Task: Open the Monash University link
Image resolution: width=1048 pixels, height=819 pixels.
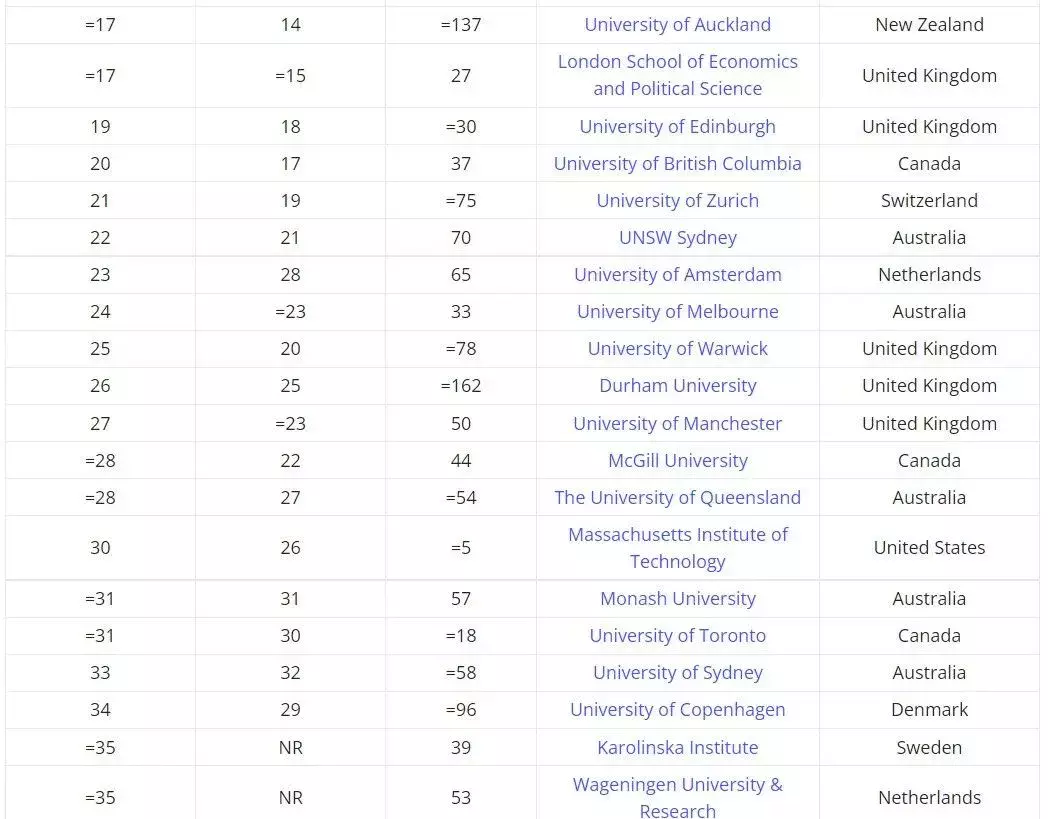Action: 677,599
